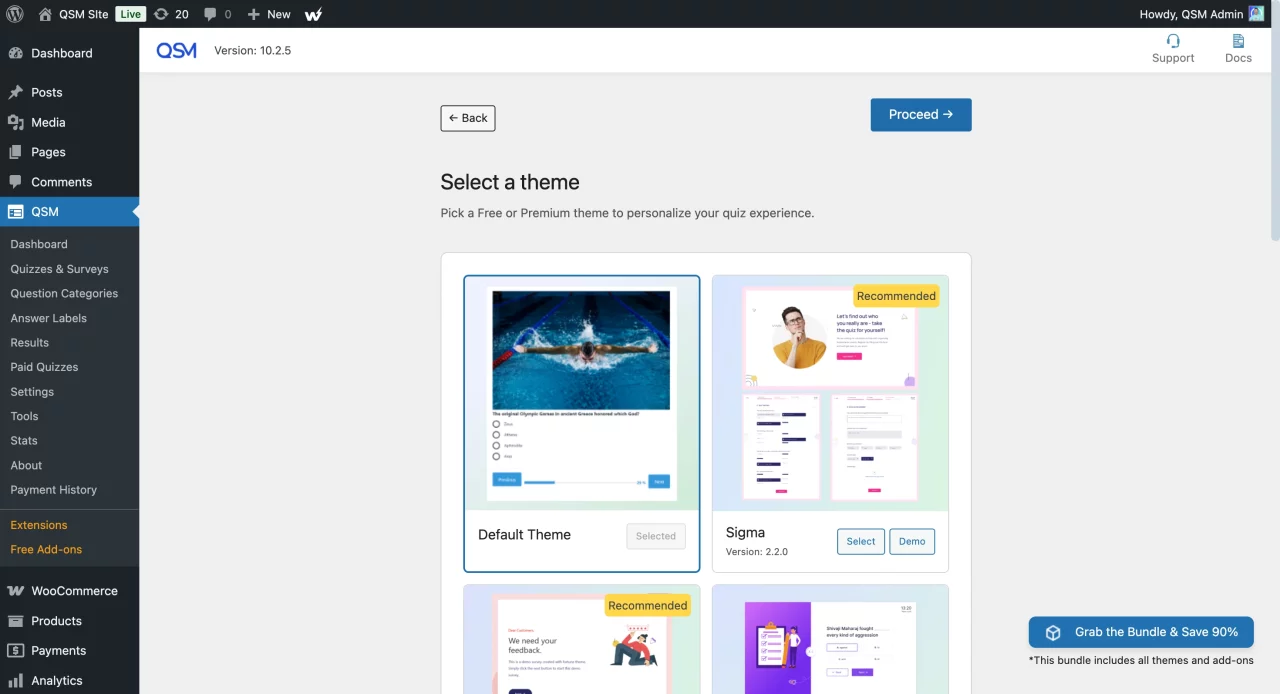The height and width of the screenshot is (694, 1280).
Task: Go back using the Back button
Action: (468, 118)
